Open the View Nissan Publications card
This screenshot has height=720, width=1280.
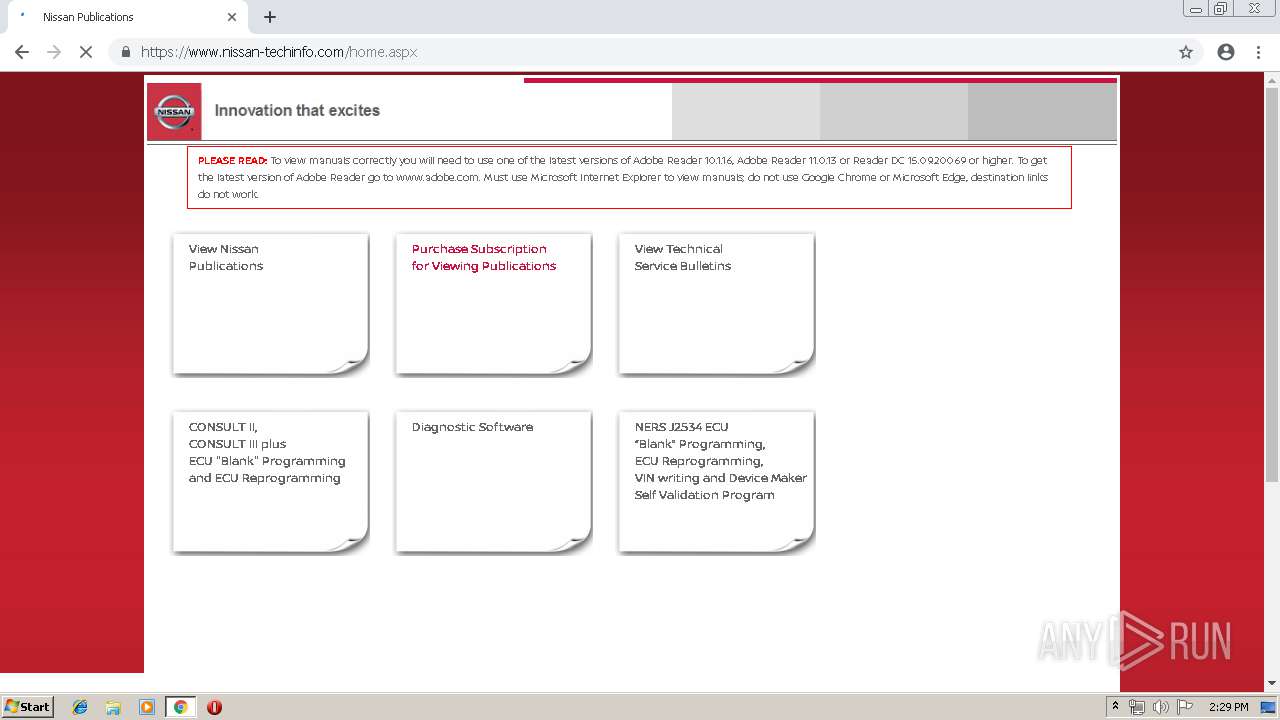270,304
